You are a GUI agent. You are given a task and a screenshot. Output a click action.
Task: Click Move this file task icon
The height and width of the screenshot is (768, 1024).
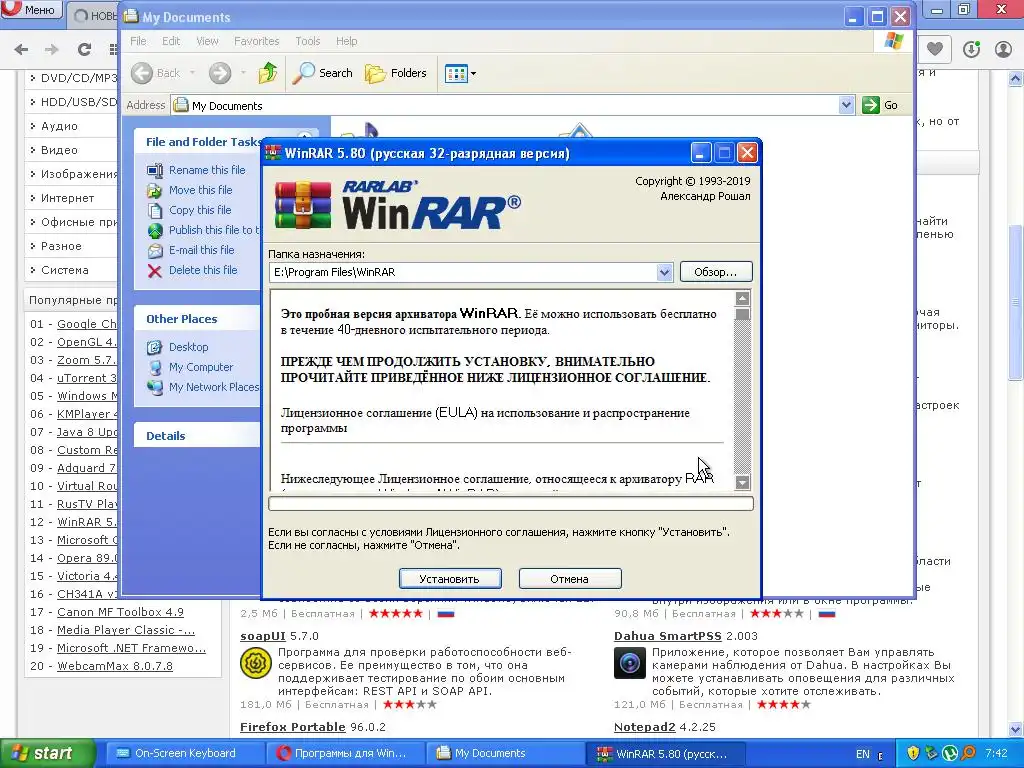(x=155, y=191)
